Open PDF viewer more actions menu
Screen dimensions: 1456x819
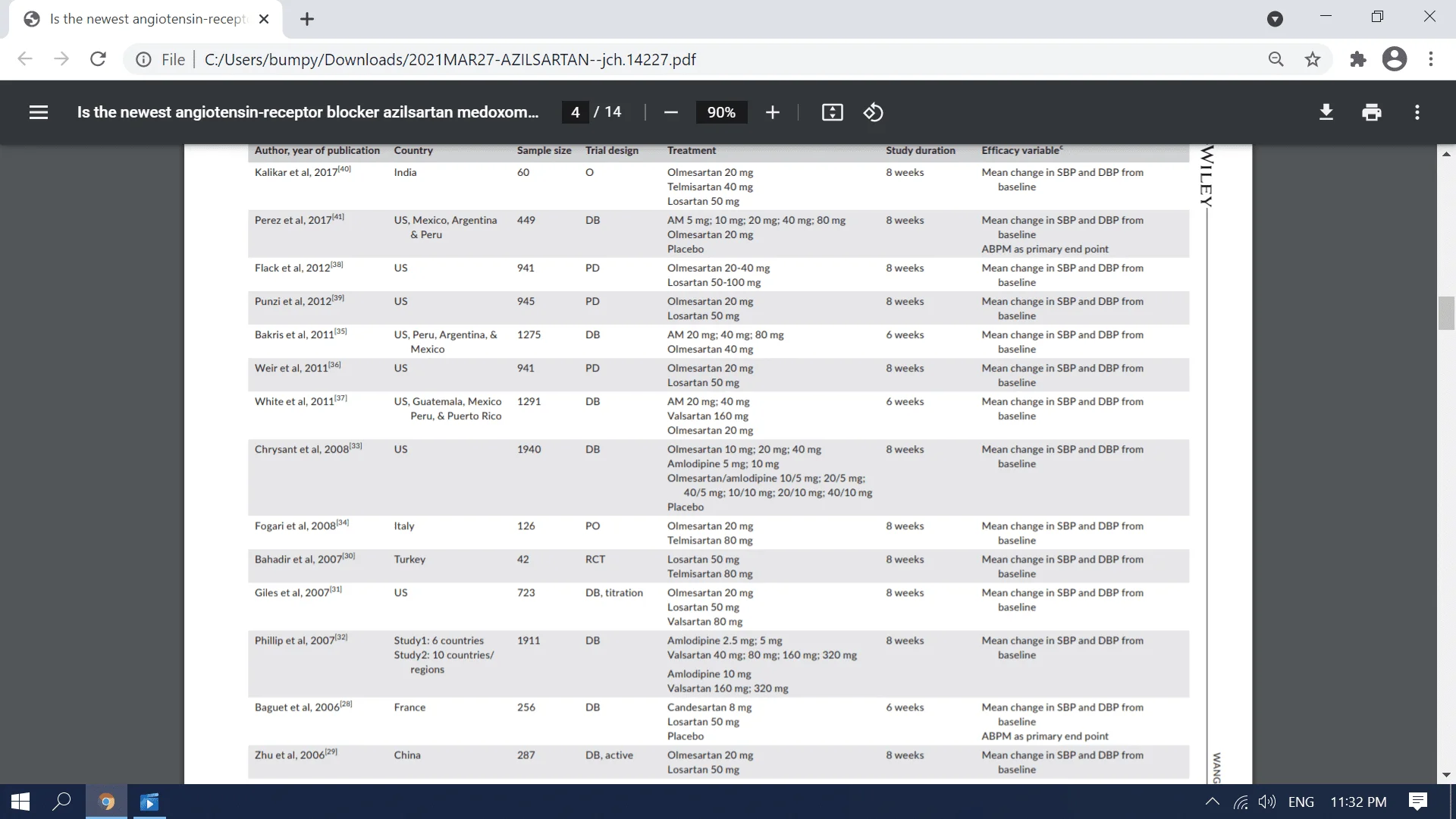click(1417, 112)
